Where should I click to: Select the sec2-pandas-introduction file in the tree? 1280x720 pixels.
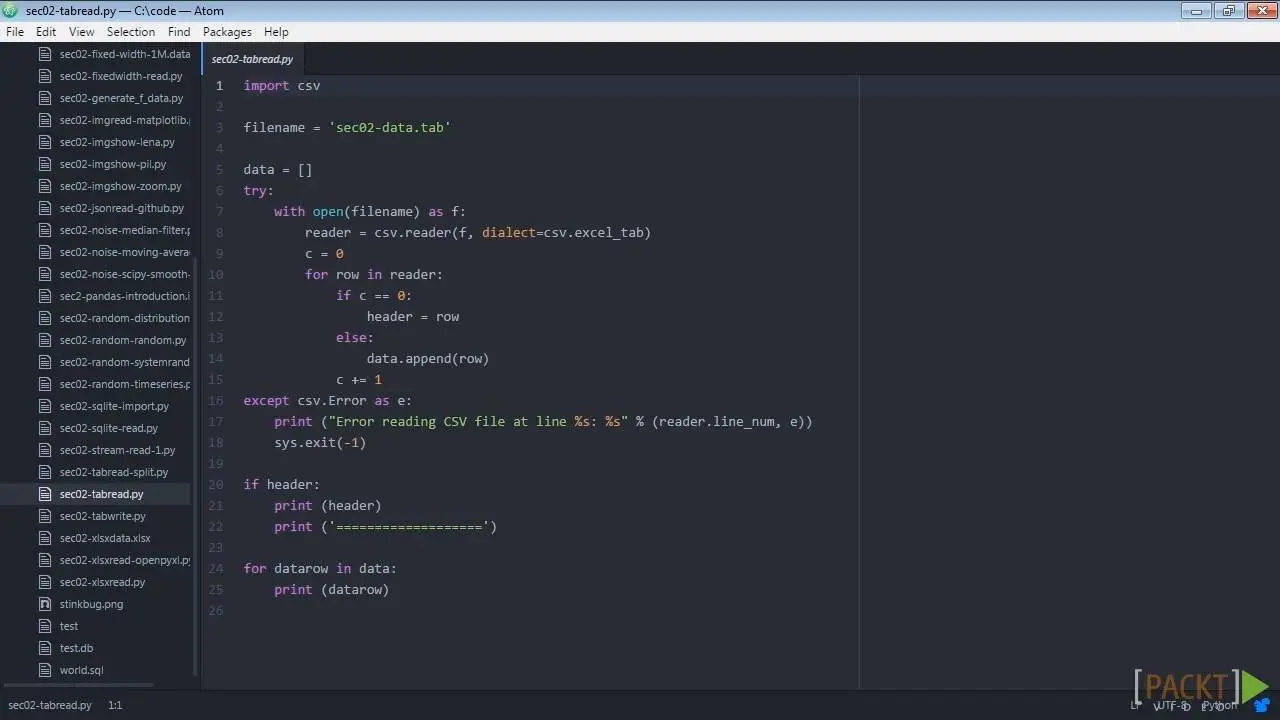pos(124,296)
